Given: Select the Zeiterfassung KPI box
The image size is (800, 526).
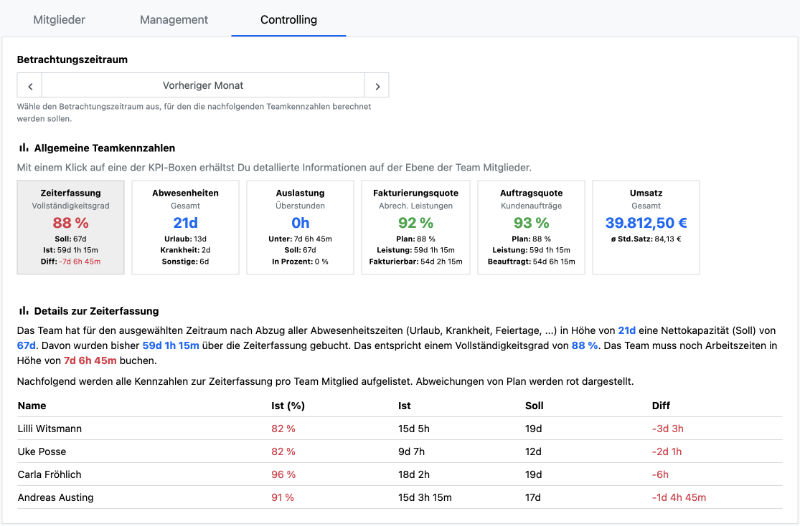Looking at the screenshot, I should point(71,227).
